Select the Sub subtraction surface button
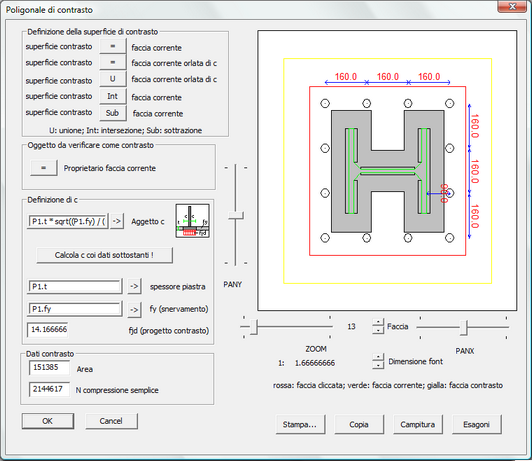The width and height of the screenshot is (532, 461). [113, 113]
